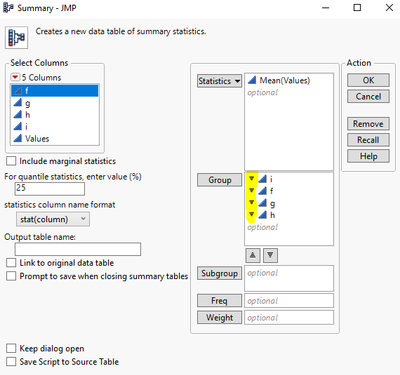Click the sort arrow beside group h
The height and width of the screenshot is (375, 400).
tap(252, 215)
